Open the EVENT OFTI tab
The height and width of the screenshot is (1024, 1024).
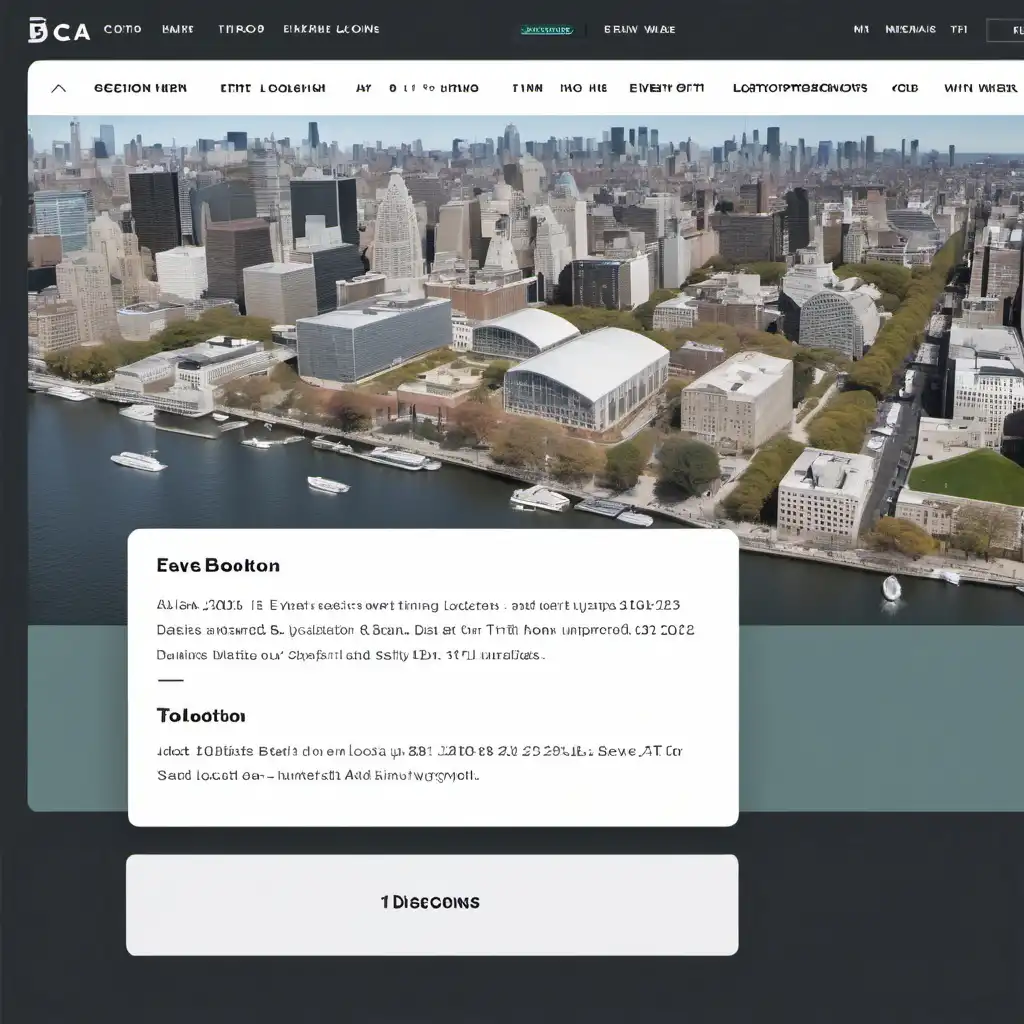tap(666, 88)
